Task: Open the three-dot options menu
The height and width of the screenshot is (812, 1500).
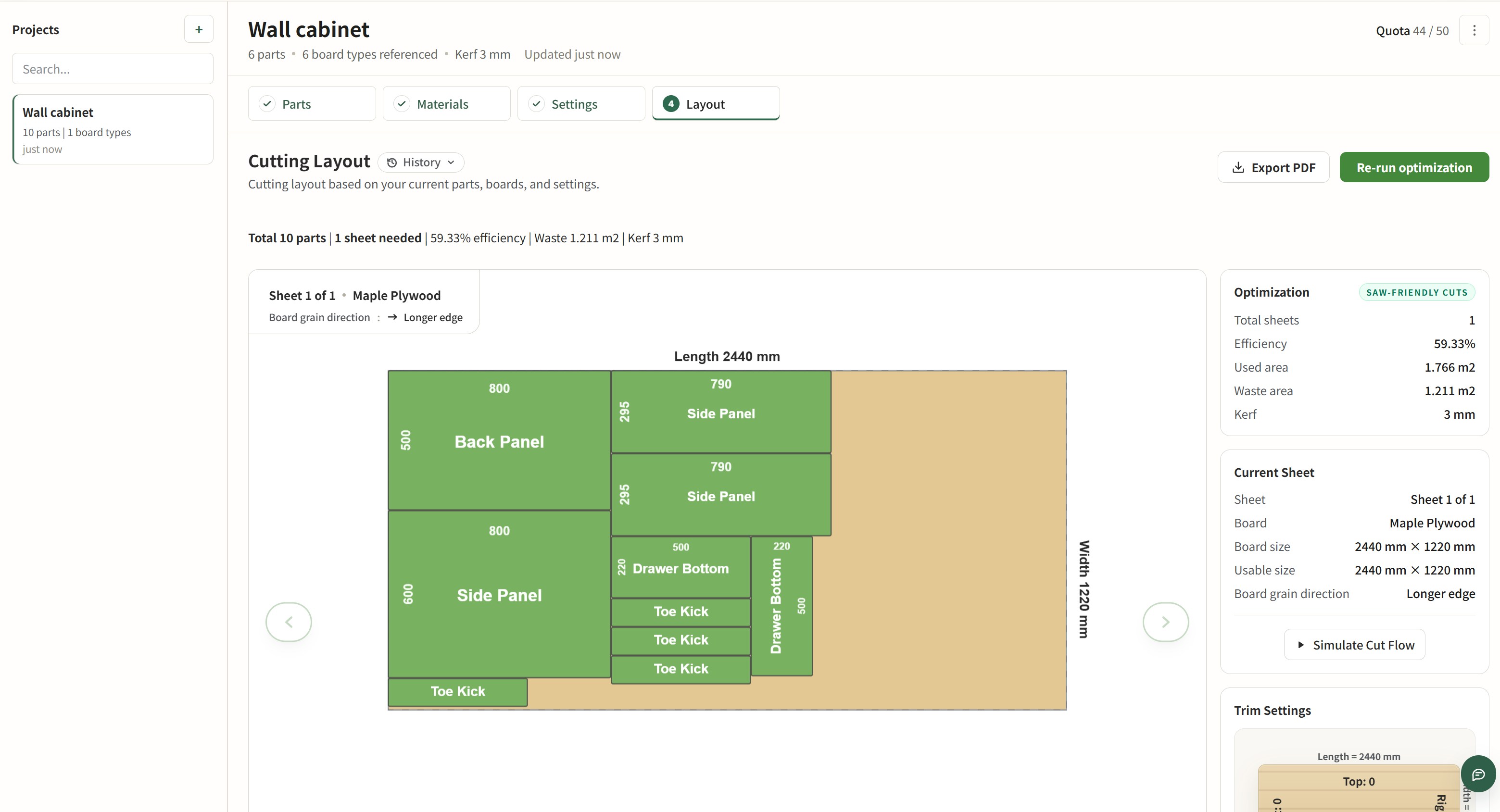Action: pos(1474,30)
